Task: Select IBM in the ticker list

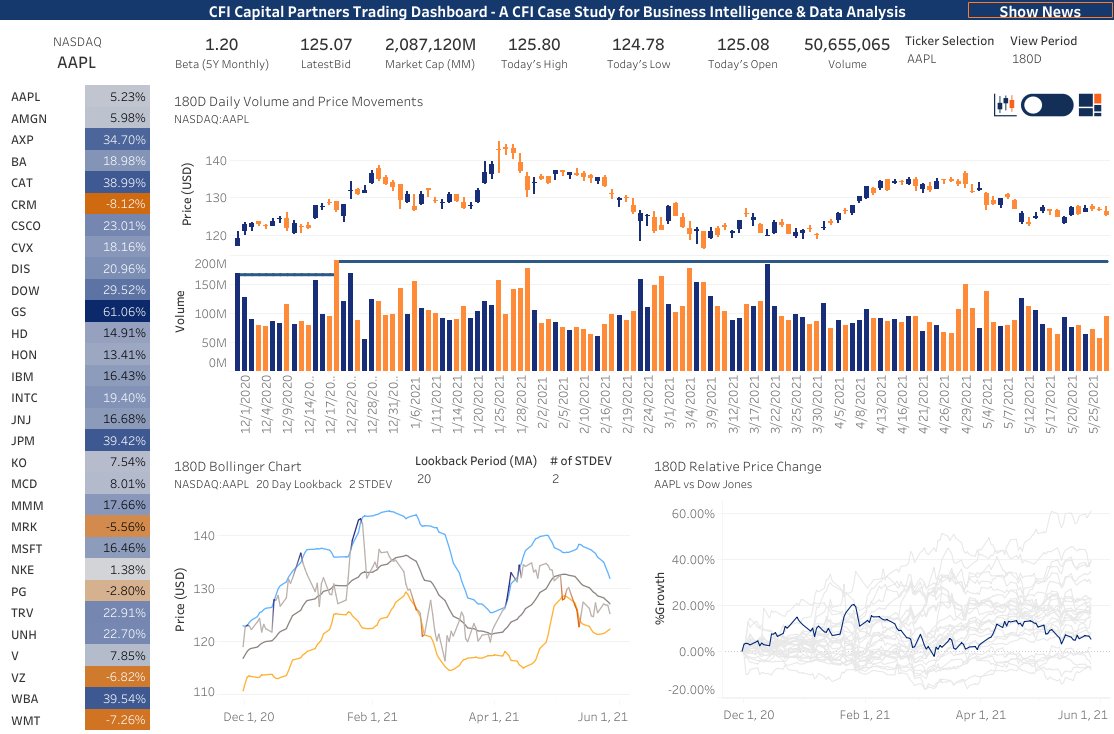Action: [x=22, y=377]
